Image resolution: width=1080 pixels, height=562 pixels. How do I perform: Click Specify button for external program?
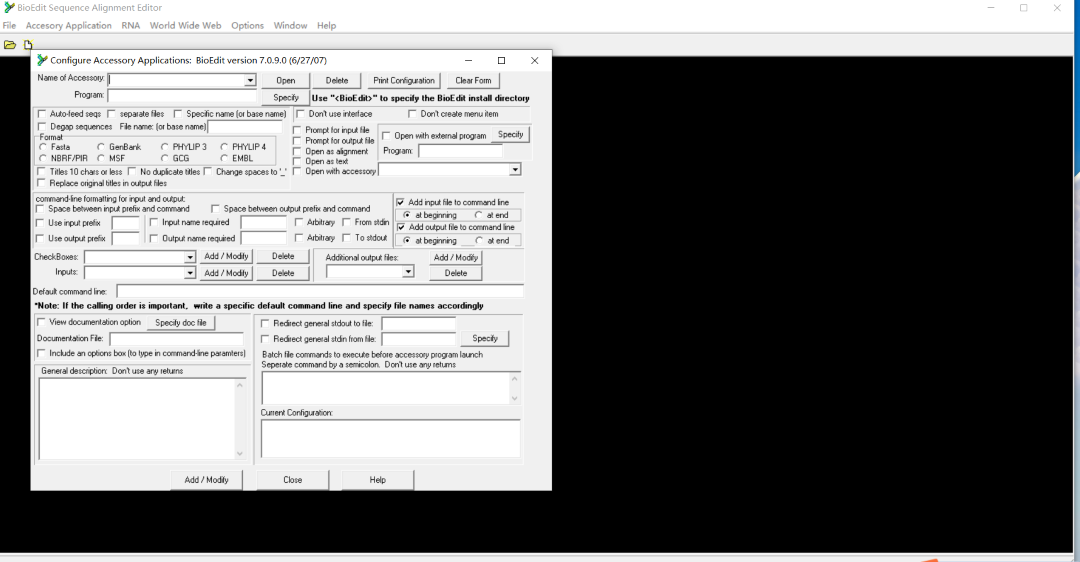(x=510, y=134)
